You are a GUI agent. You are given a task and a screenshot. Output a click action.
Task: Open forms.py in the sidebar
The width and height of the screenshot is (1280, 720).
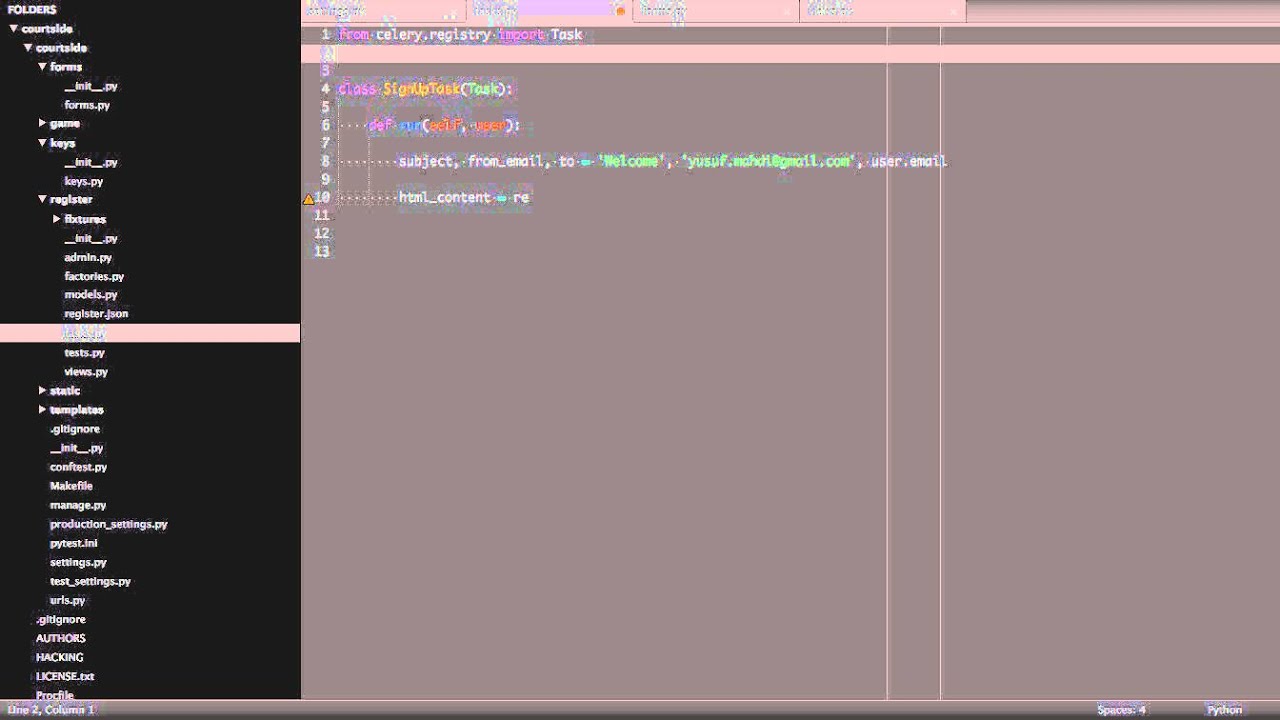click(x=87, y=105)
